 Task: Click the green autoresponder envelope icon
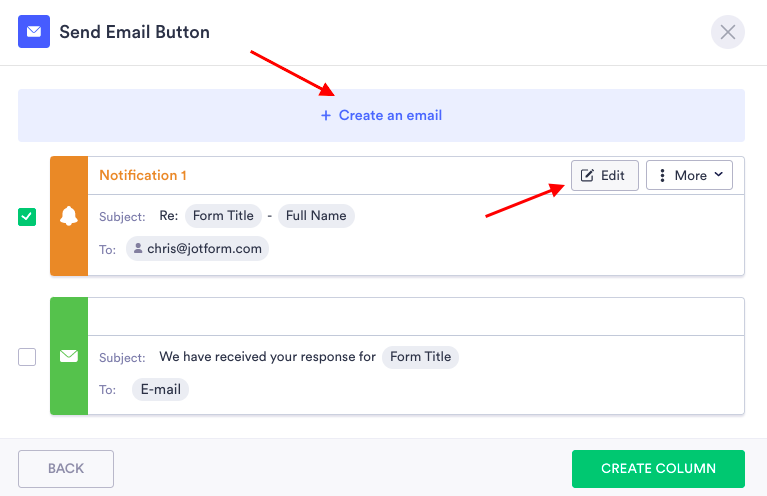69,355
